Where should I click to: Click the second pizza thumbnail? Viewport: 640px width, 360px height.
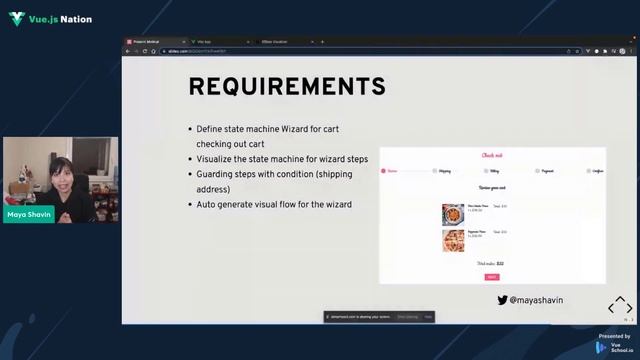coord(453,240)
